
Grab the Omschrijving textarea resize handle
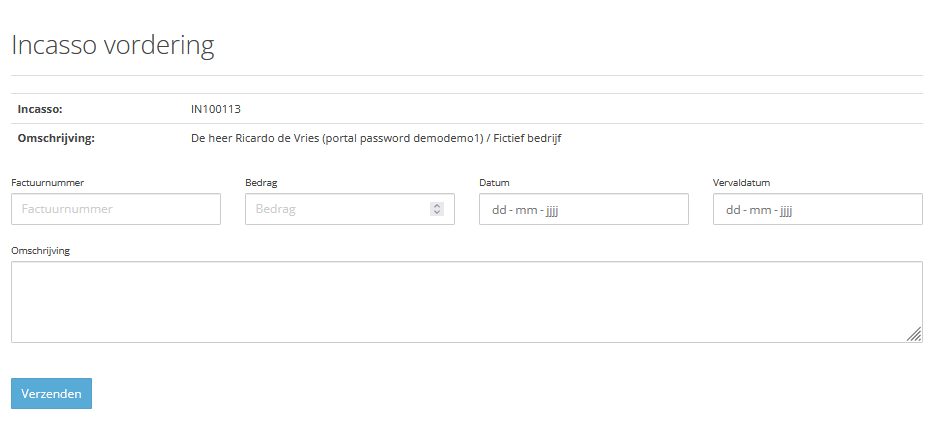coord(914,335)
